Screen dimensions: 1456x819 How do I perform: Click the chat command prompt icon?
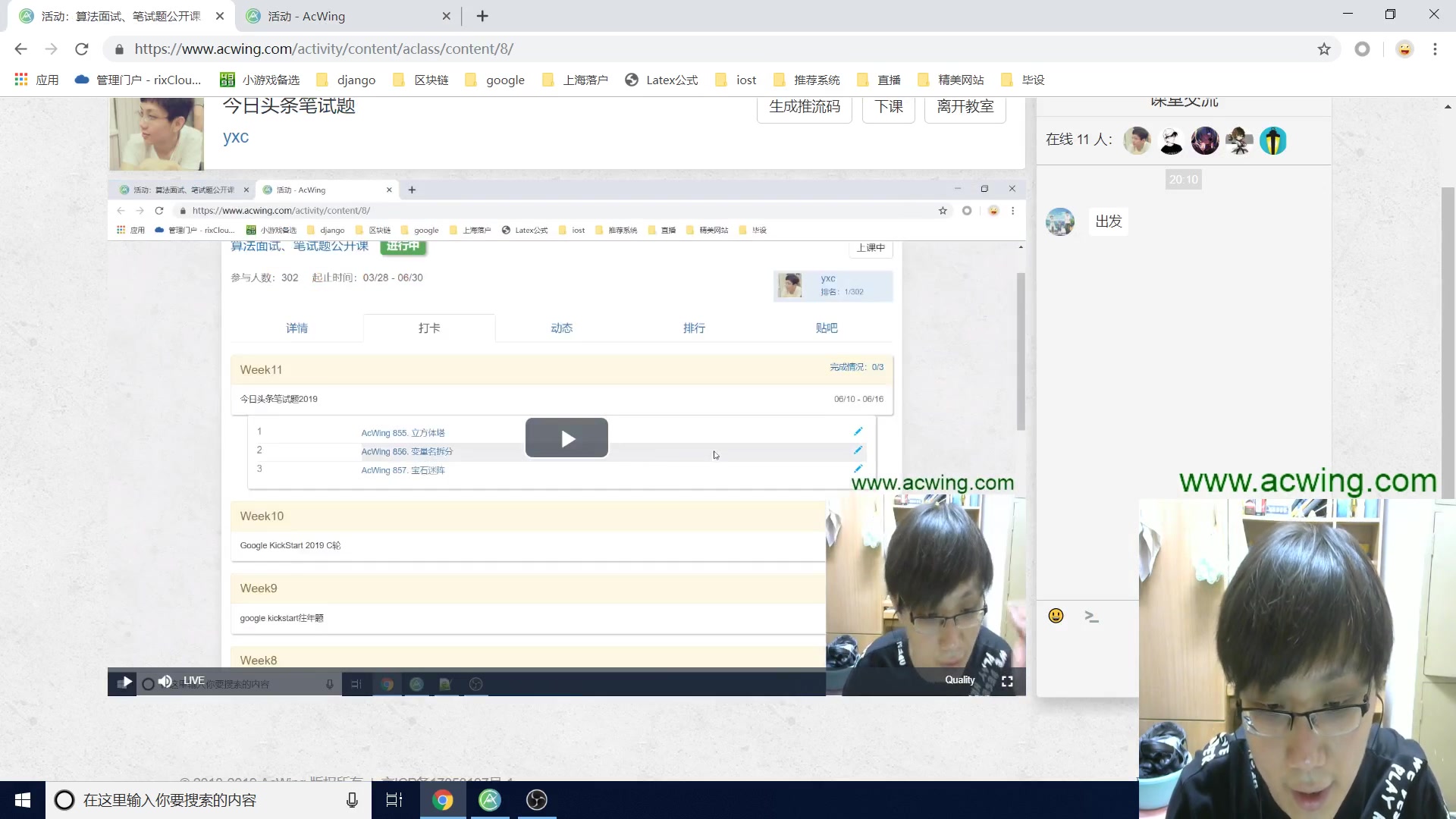(x=1092, y=617)
